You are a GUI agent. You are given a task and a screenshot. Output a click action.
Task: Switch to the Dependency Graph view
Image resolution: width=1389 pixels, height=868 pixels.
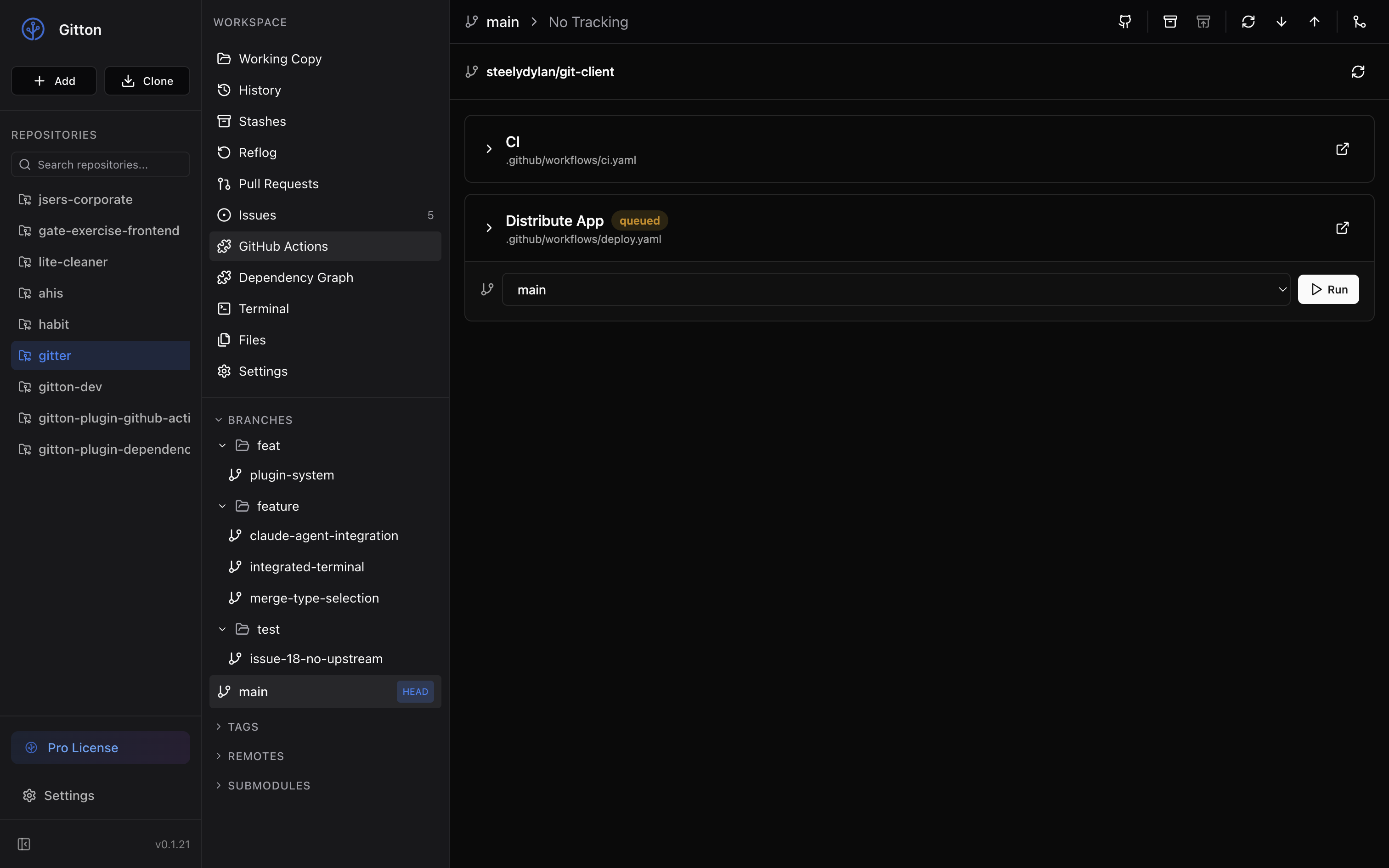(296, 277)
